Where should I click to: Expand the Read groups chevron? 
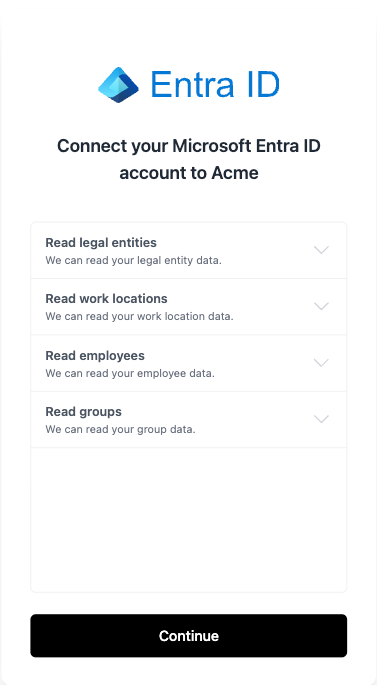point(321,419)
